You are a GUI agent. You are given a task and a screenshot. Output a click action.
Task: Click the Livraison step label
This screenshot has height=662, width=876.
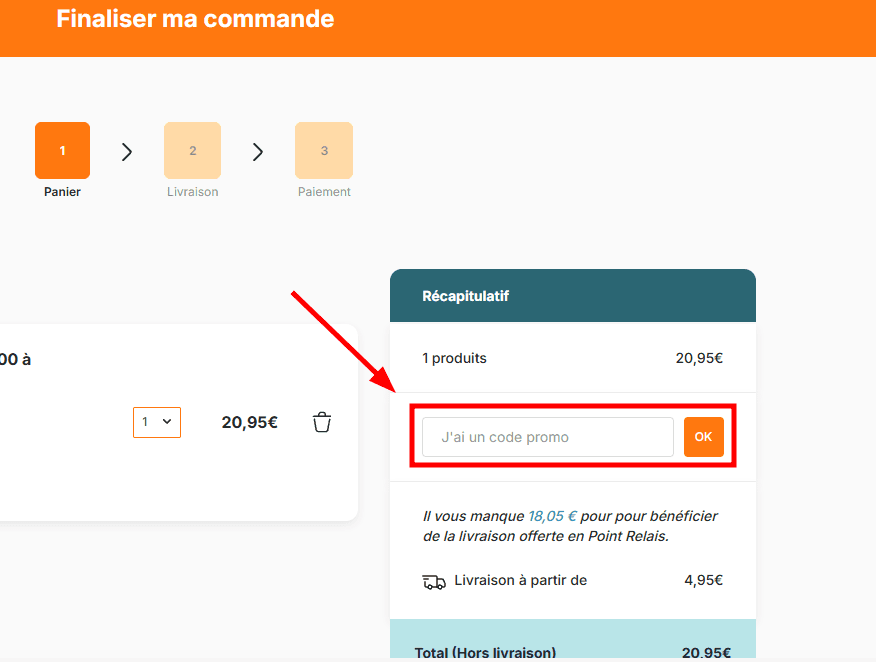[x=192, y=192]
